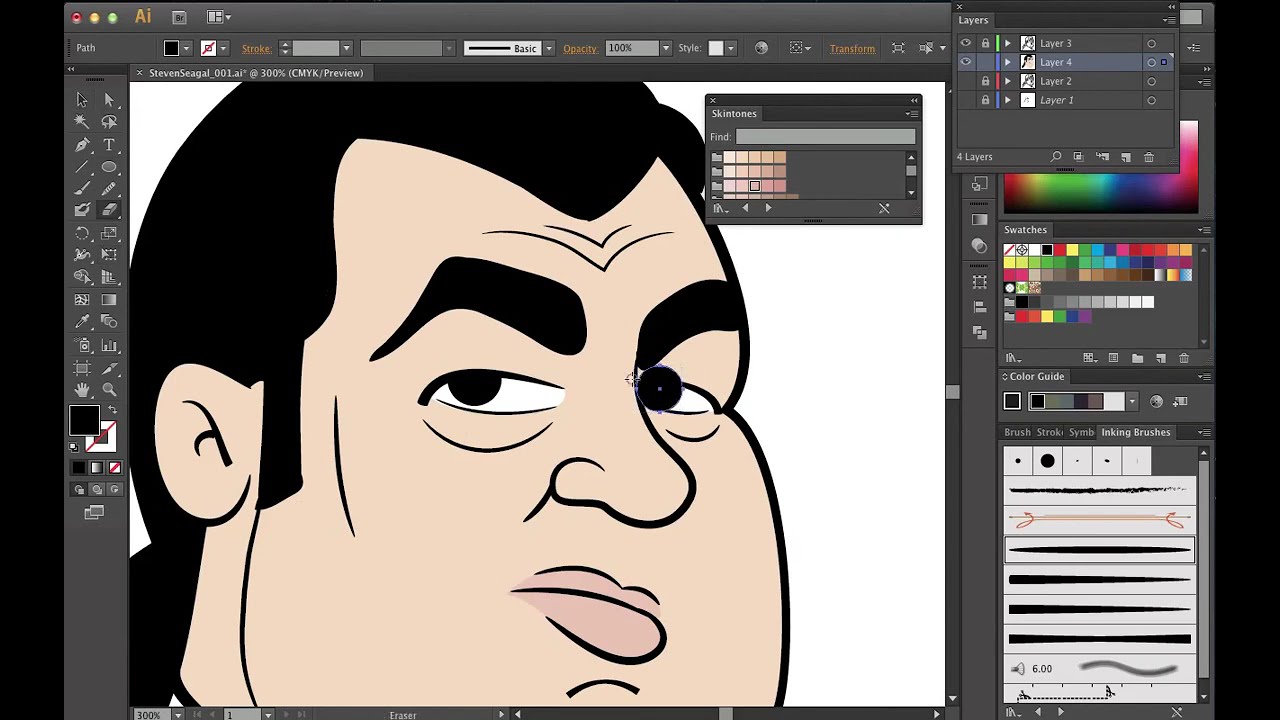Open the Style dropdown arrow
1280x720 pixels.
click(730, 48)
